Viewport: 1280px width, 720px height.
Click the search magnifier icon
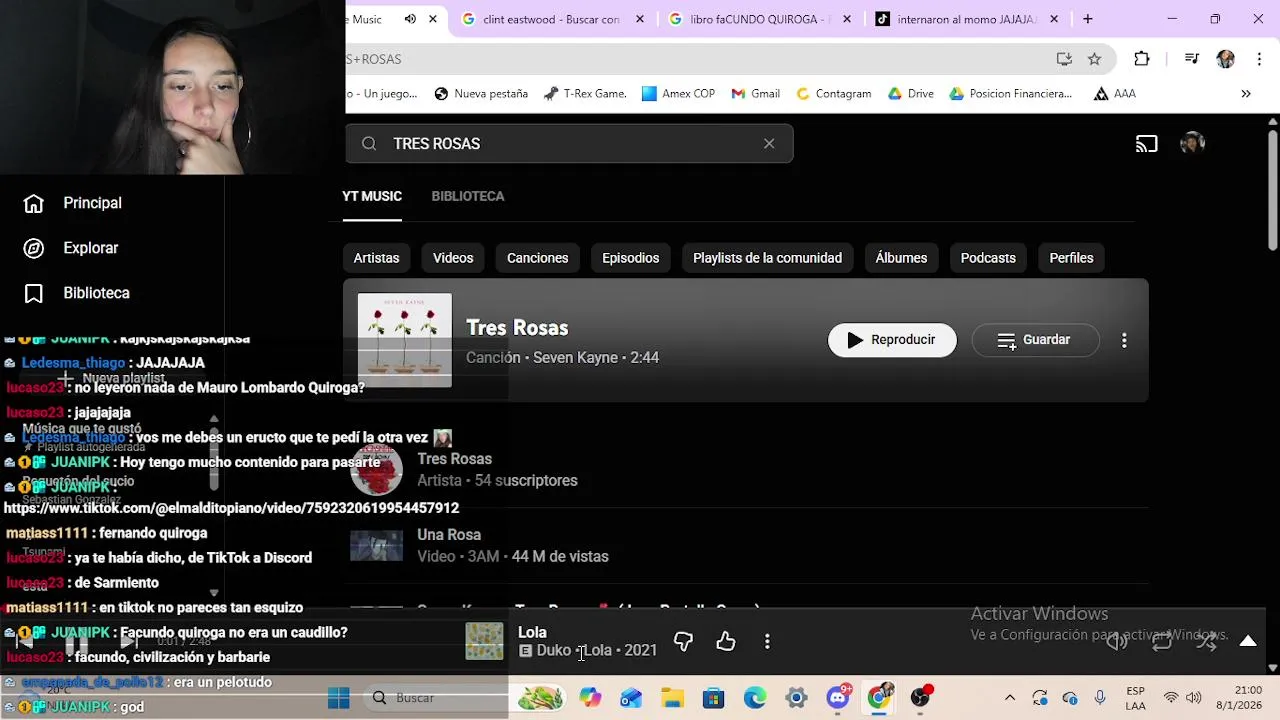(x=369, y=144)
